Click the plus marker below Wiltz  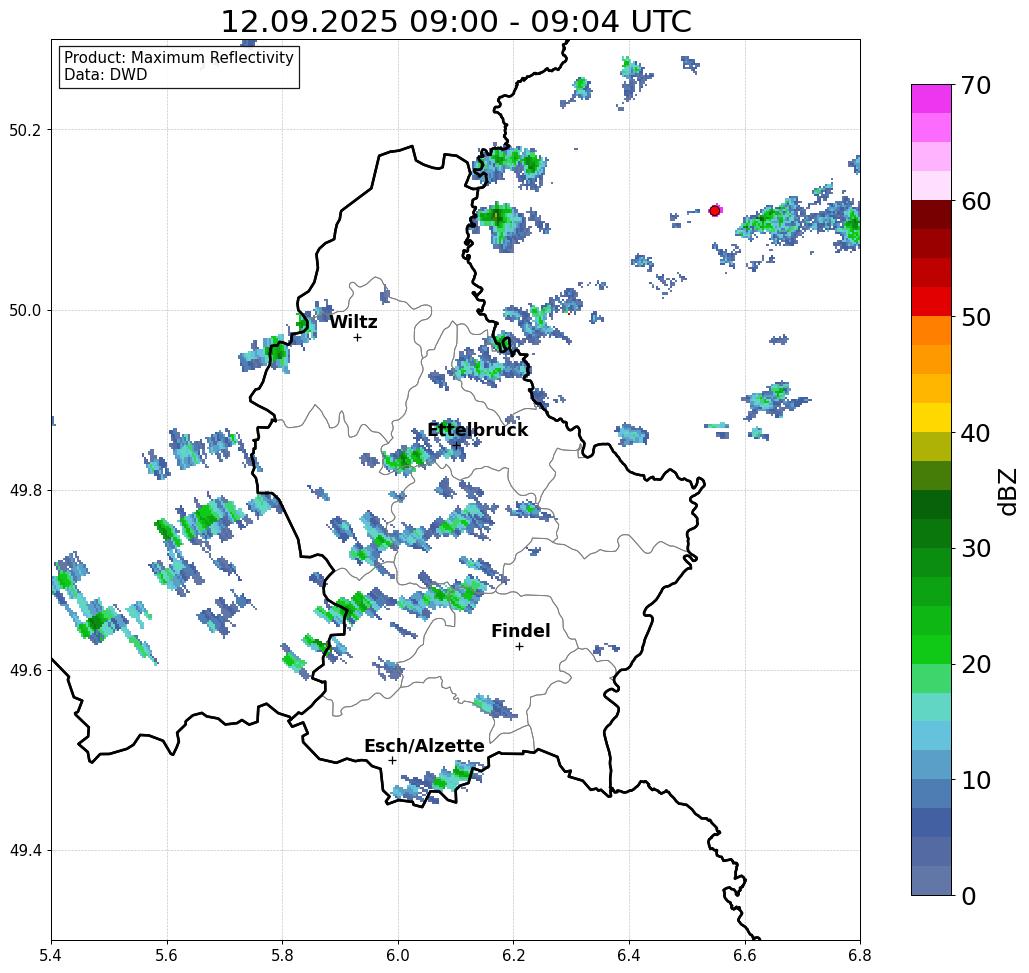tap(358, 337)
